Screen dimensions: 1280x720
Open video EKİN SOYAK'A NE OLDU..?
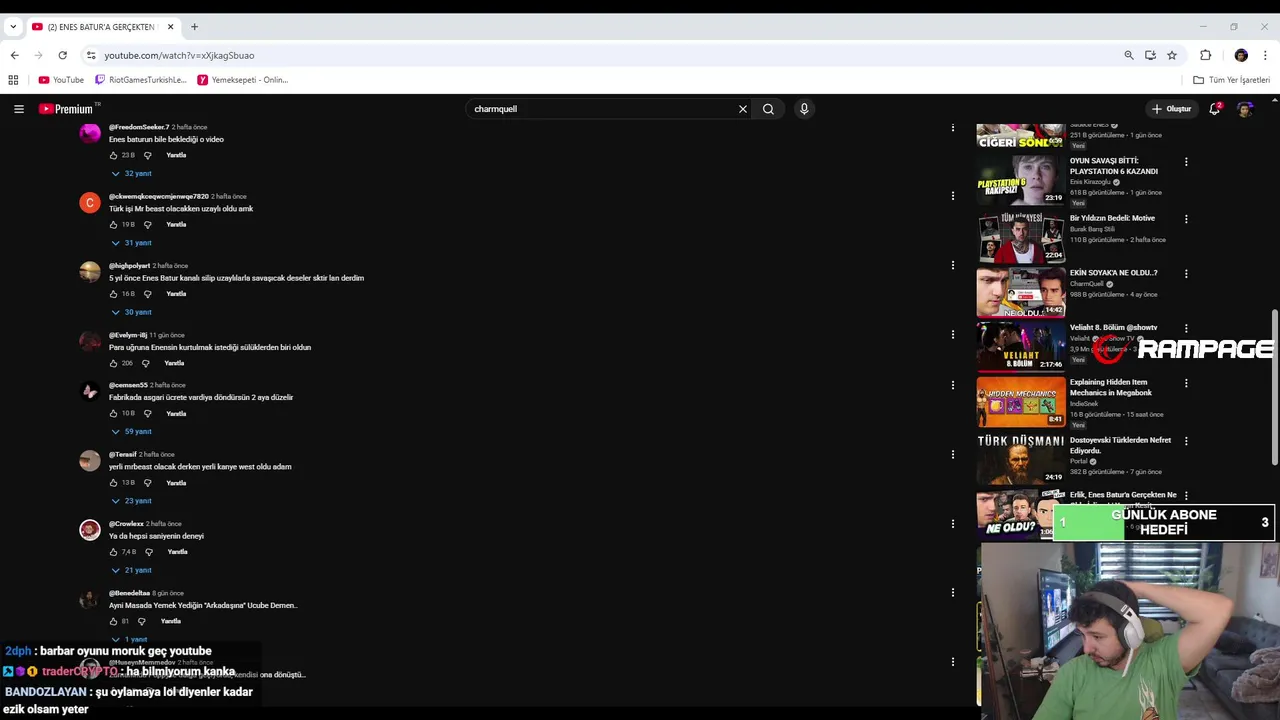(1113, 273)
